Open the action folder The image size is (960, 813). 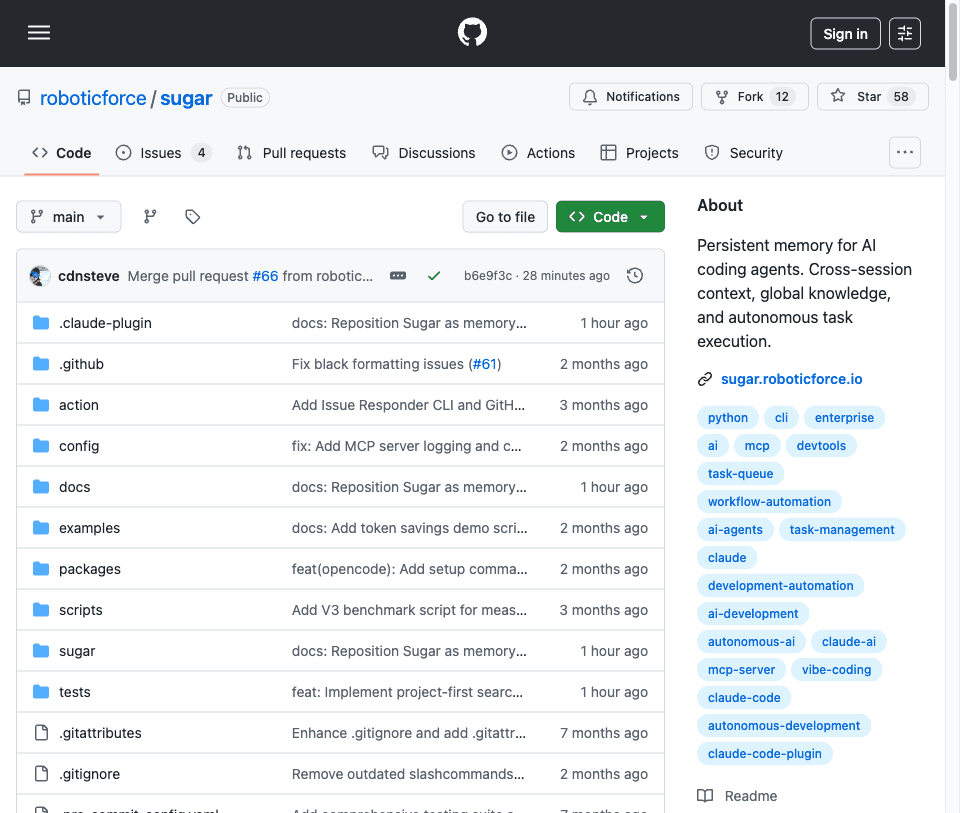click(79, 405)
